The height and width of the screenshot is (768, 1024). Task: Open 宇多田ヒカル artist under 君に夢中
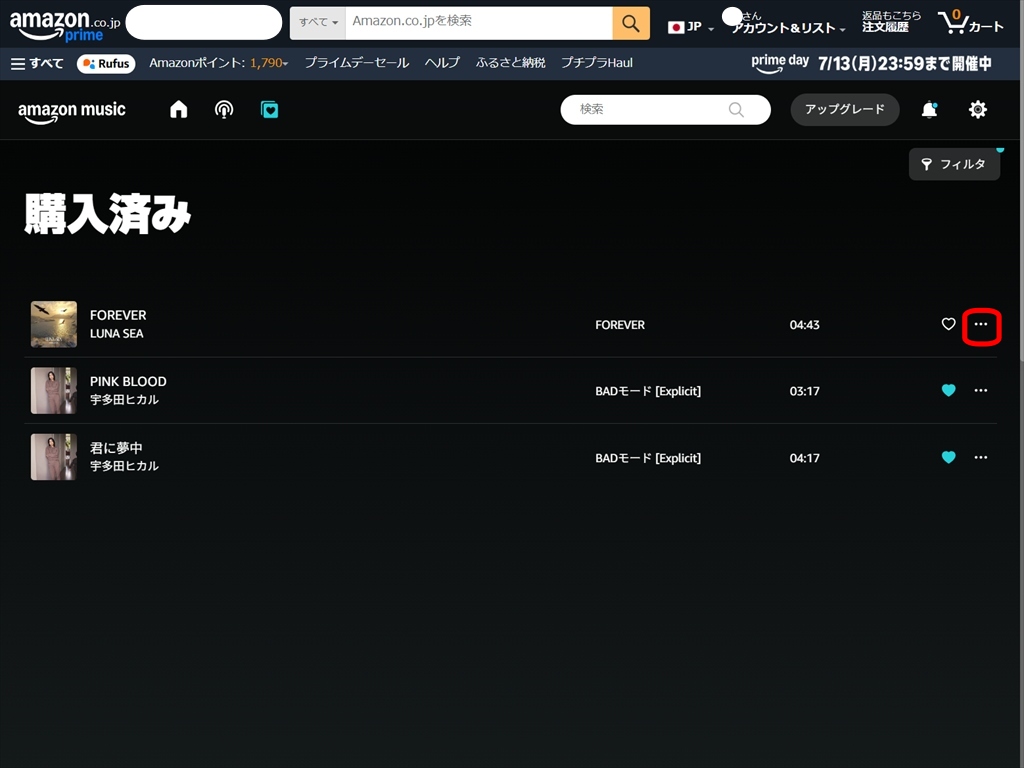[x=124, y=466]
